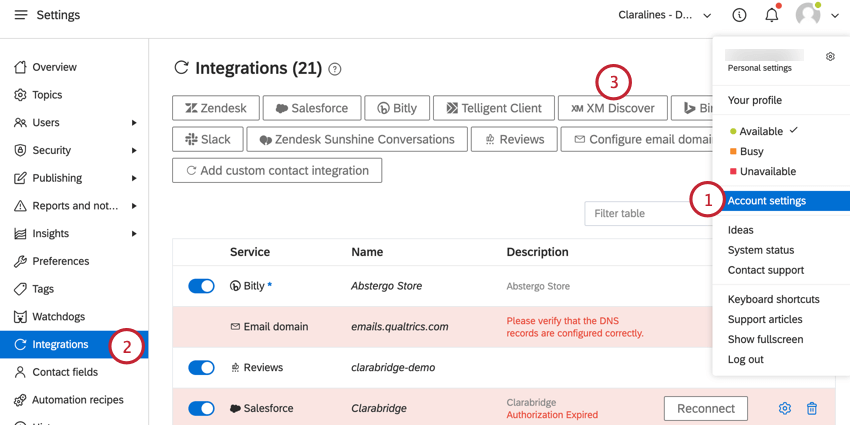
Task: Reconnect the Salesforce Clarabridge integration
Action: pos(706,409)
